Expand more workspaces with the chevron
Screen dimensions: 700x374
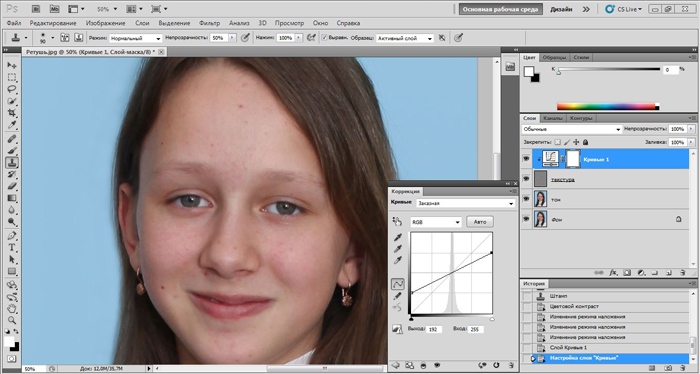coord(586,9)
